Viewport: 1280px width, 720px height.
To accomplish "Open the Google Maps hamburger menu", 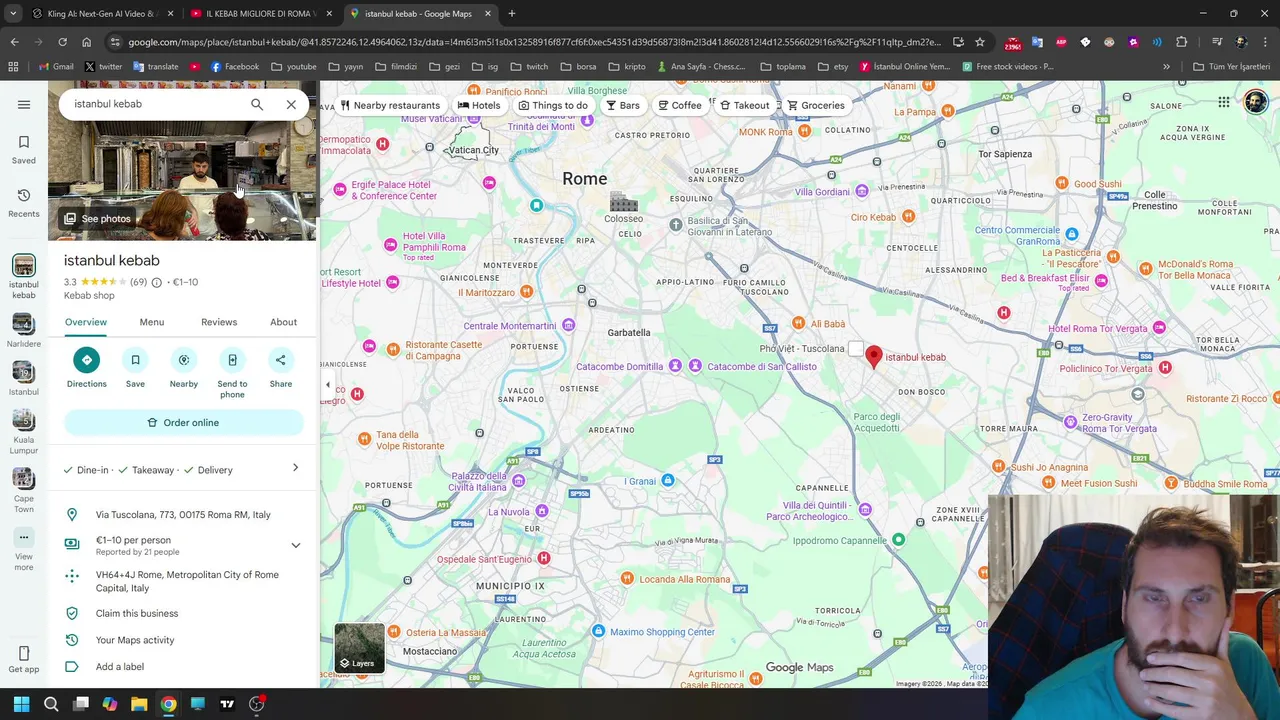I will [x=24, y=104].
